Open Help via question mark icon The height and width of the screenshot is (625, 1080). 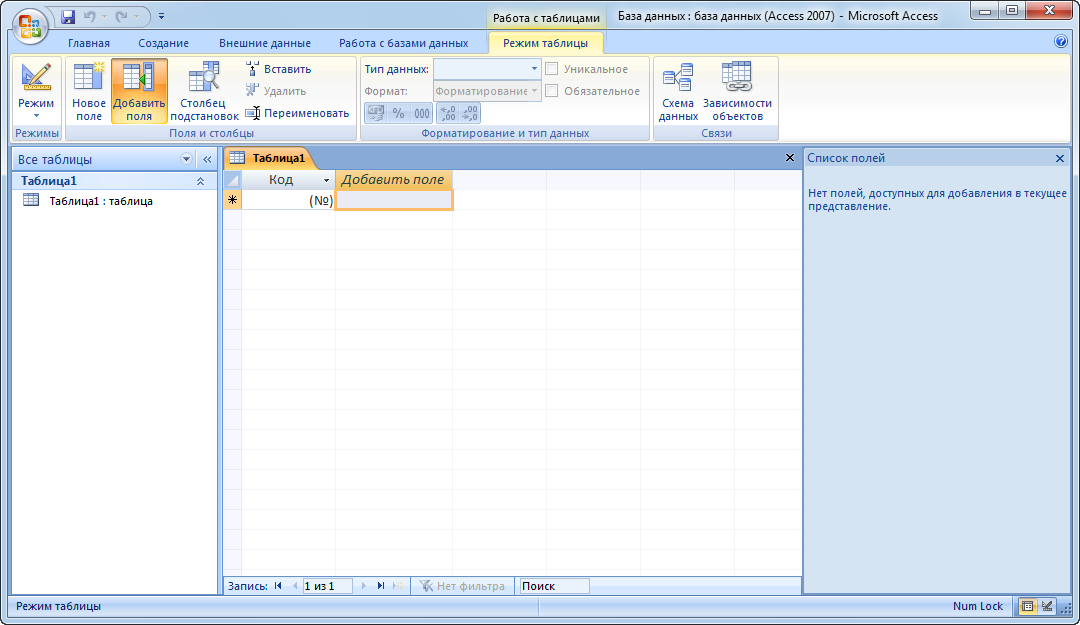click(x=1061, y=42)
